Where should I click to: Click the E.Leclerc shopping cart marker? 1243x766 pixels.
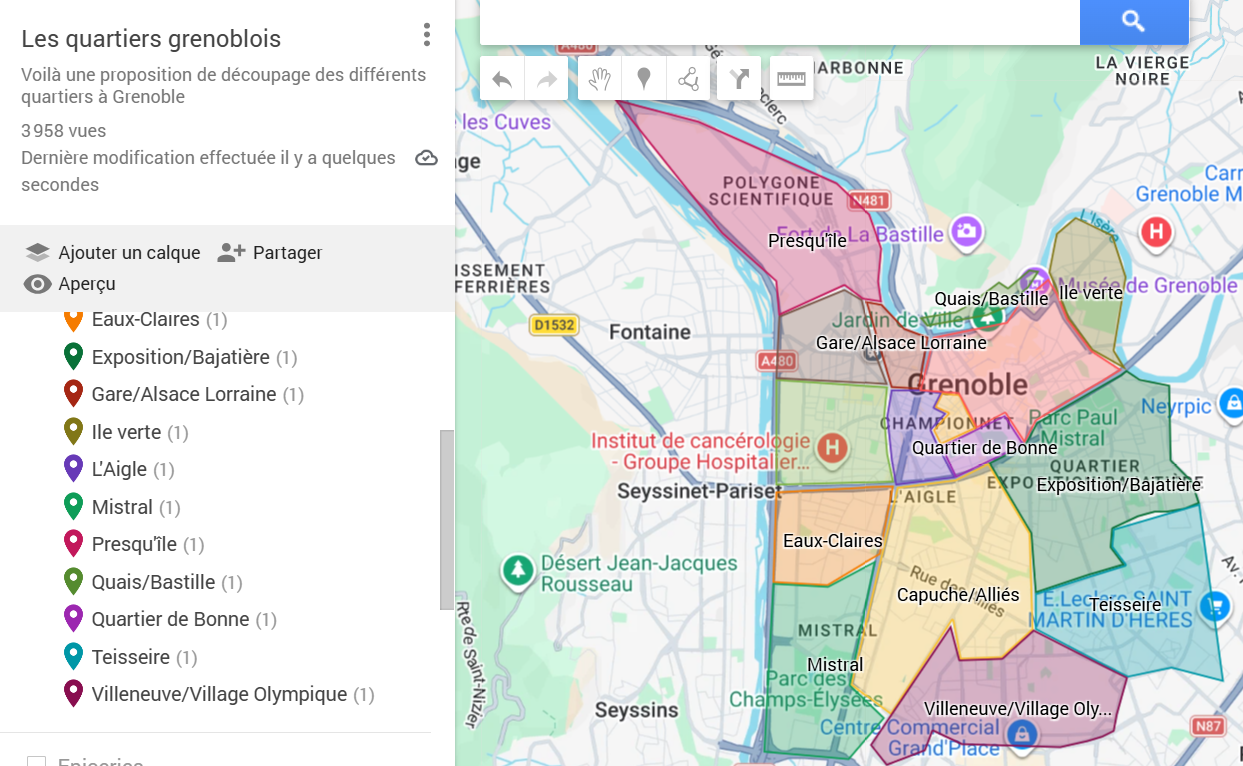pos(1216,606)
